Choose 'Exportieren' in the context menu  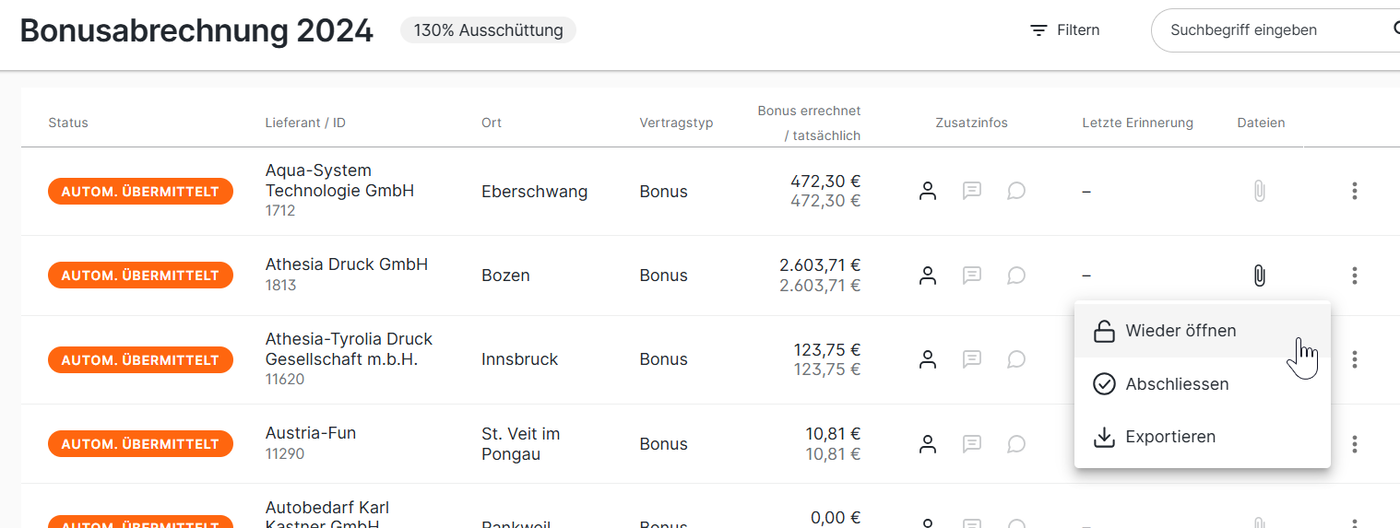coord(1170,437)
